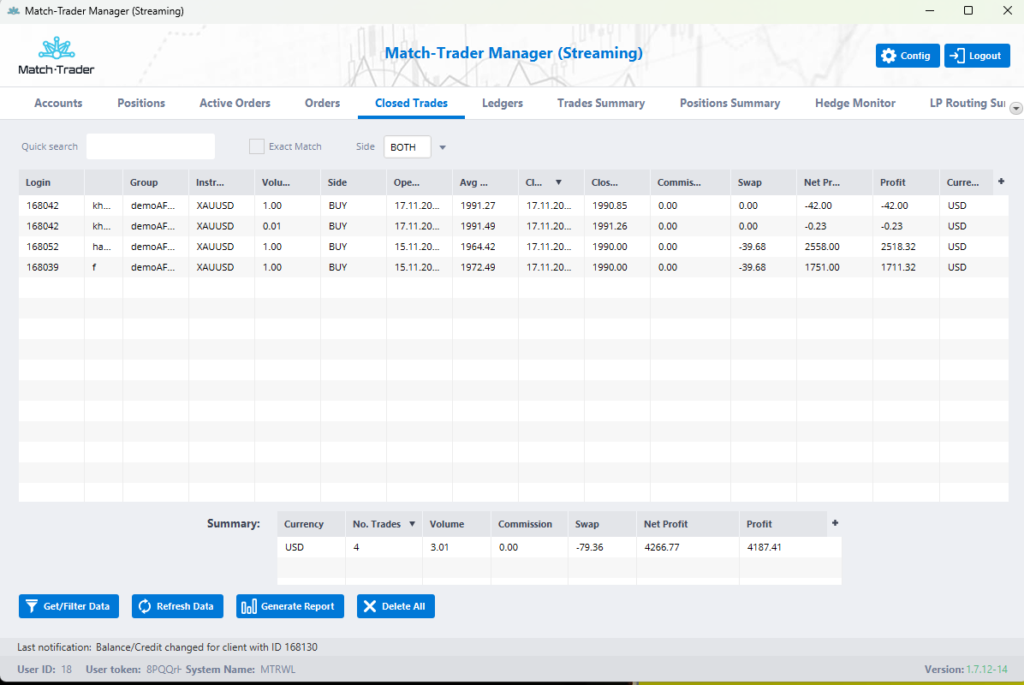
Task: Click the System Name MTRWL value
Action: (x=278, y=669)
